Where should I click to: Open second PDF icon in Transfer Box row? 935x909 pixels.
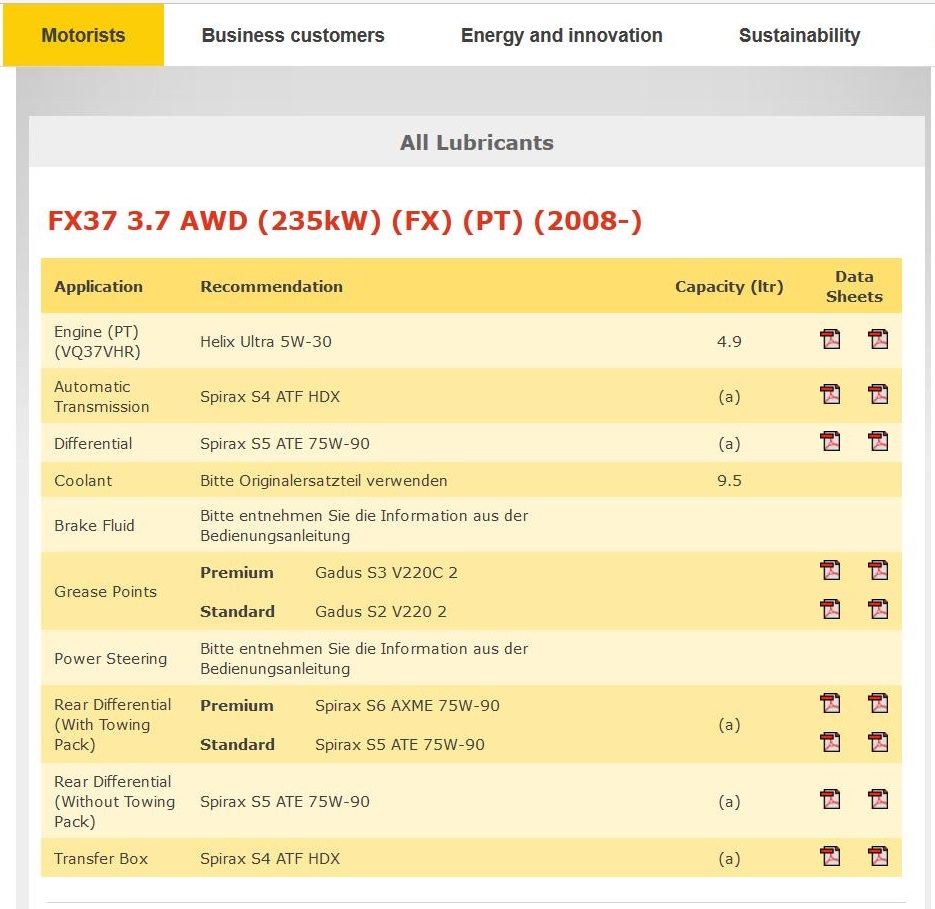878,857
